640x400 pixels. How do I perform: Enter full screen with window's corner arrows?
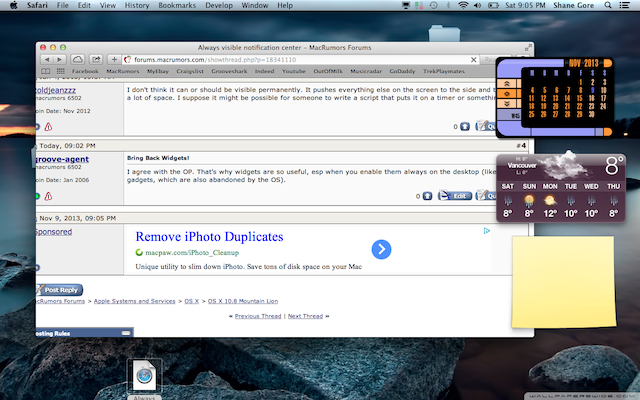[x=528, y=48]
